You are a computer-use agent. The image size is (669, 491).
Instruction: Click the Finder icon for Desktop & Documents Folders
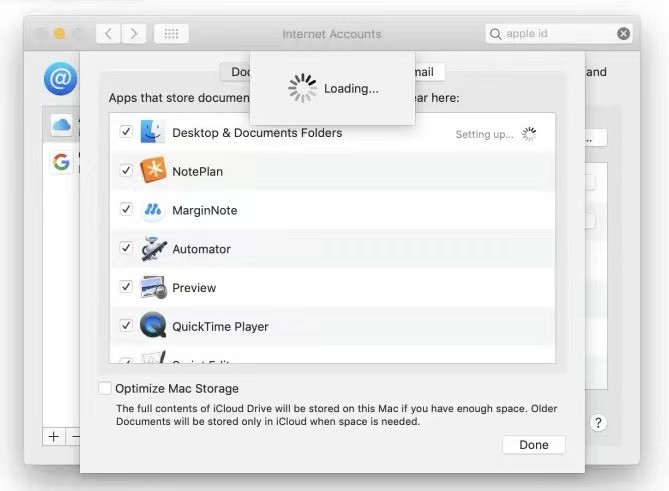152,132
